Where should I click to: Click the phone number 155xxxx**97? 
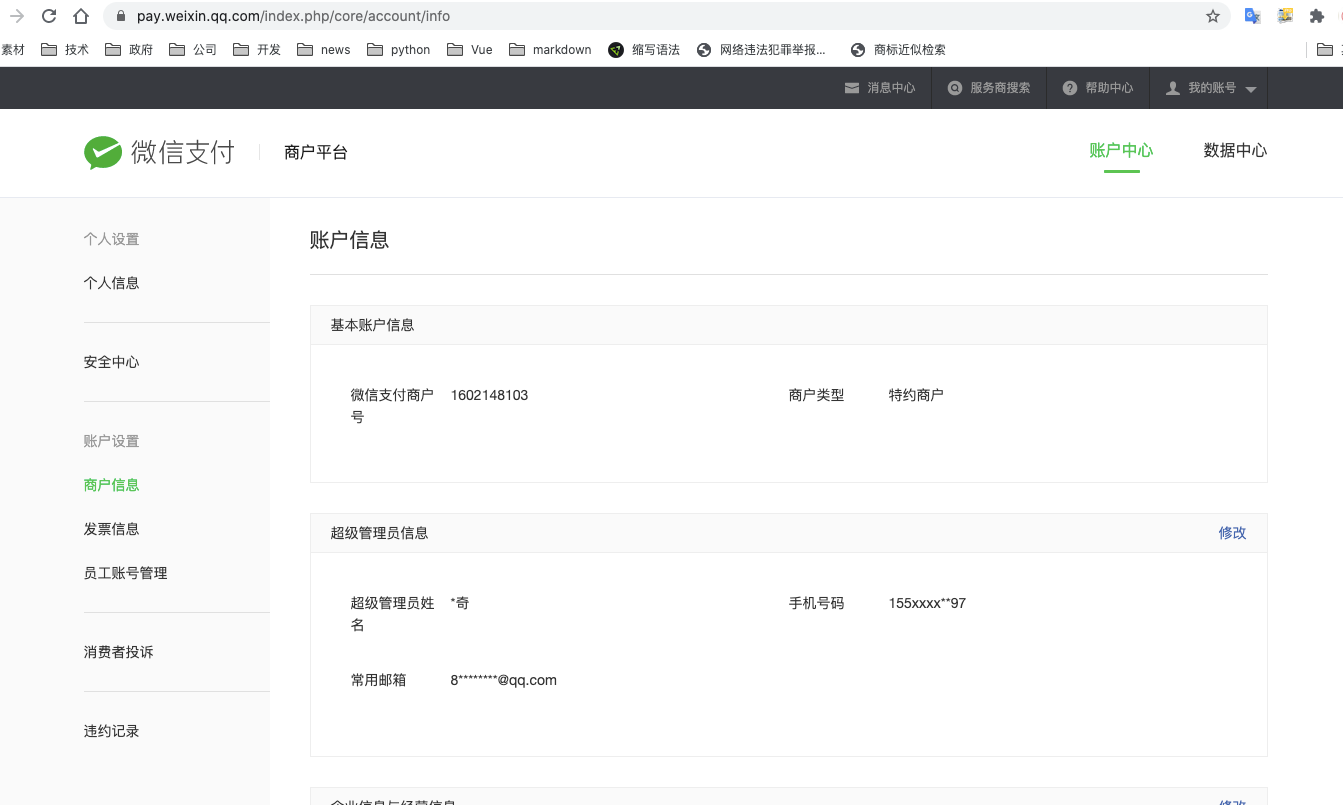927,603
